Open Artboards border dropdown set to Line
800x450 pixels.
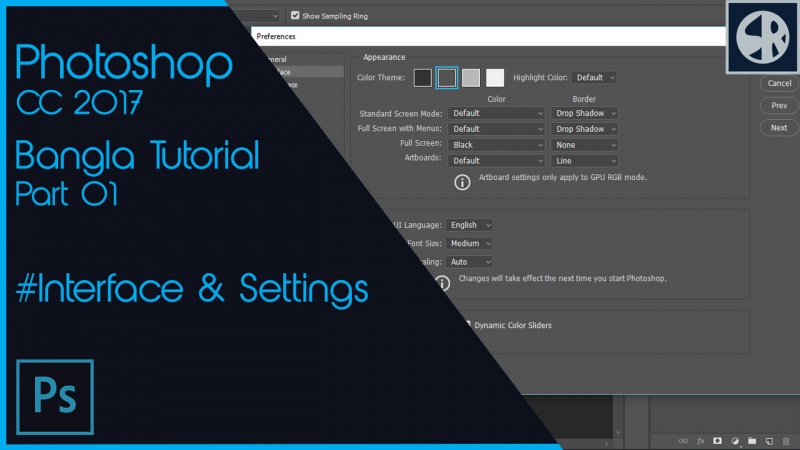click(x=585, y=161)
